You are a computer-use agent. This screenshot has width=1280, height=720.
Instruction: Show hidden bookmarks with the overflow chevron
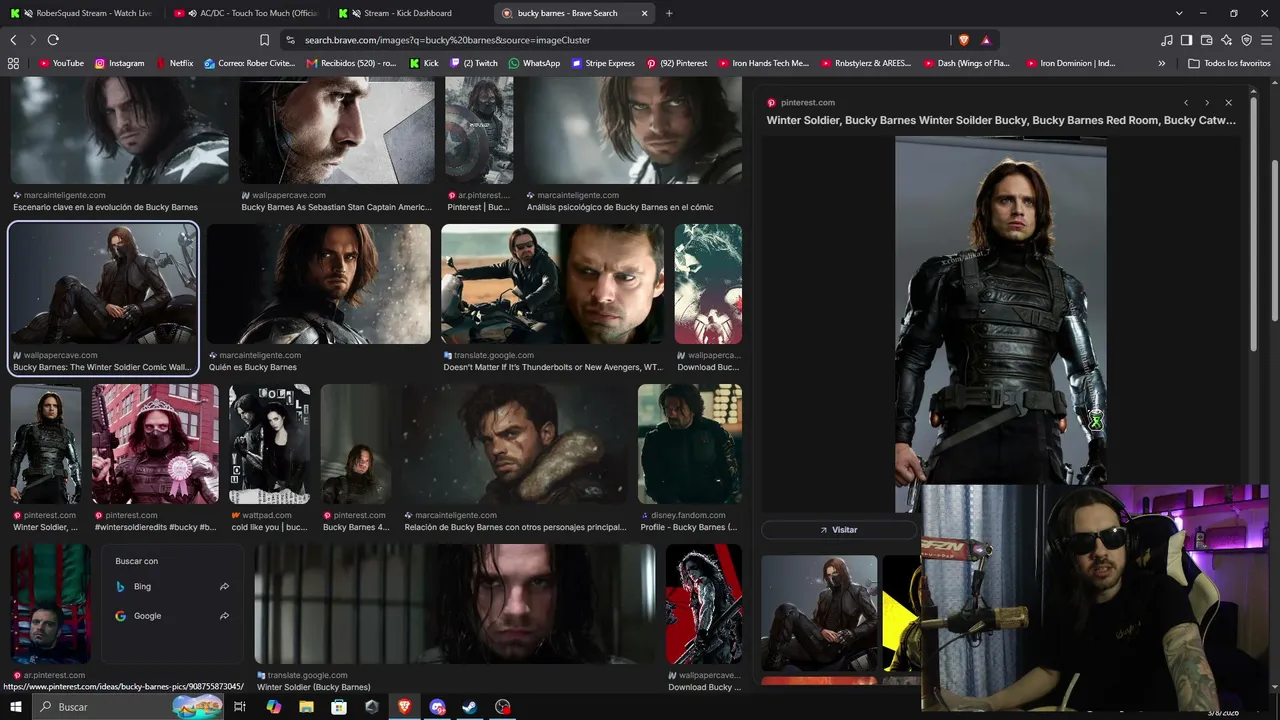click(1161, 63)
